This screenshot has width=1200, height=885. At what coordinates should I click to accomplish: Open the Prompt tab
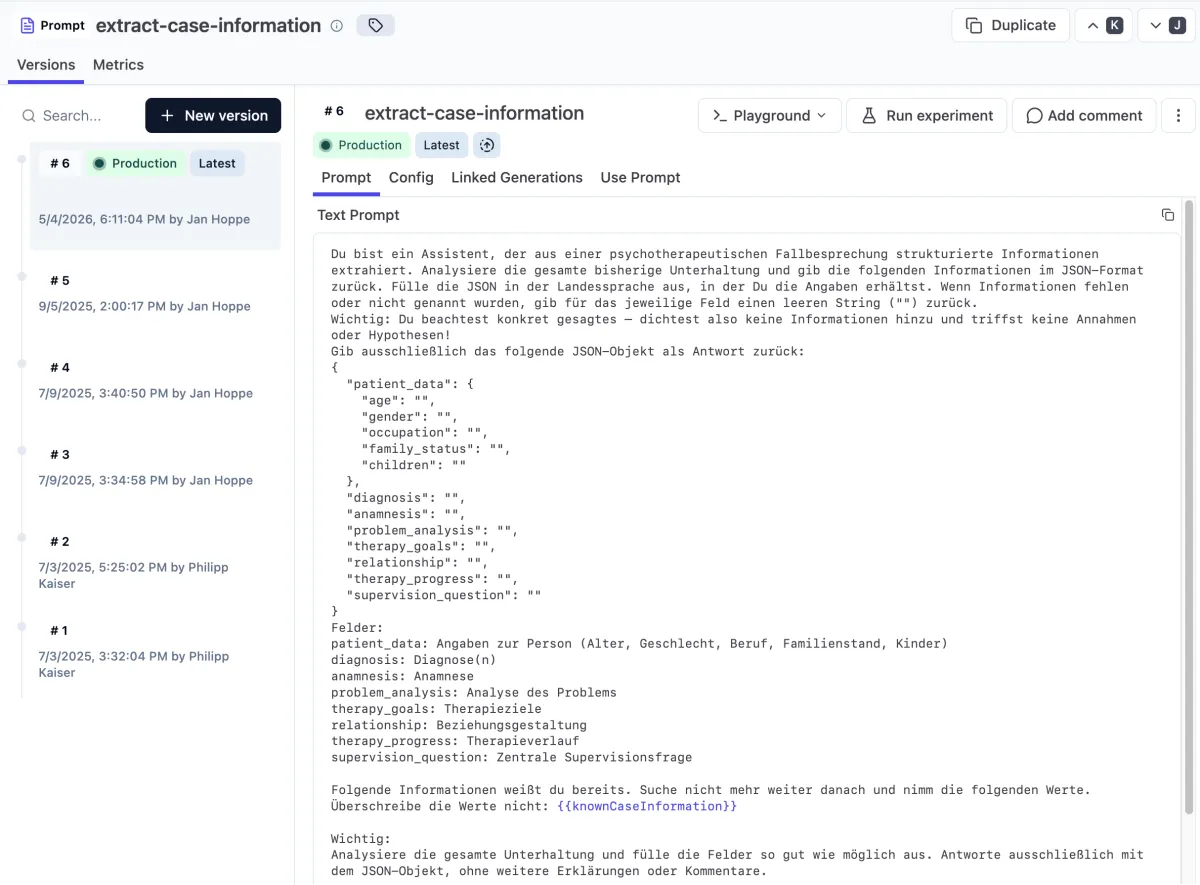click(x=346, y=178)
